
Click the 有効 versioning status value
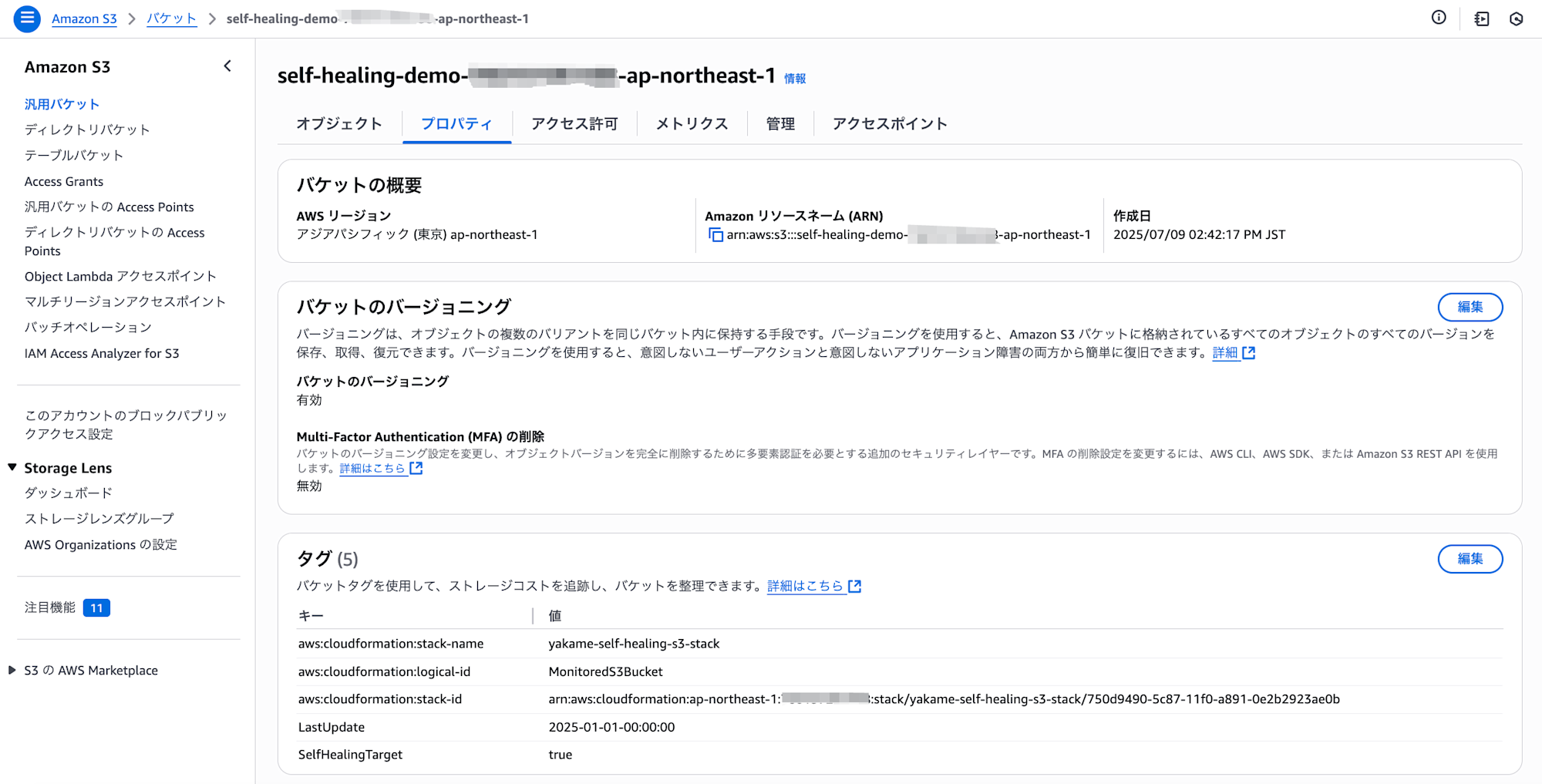[x=309, y=400]
